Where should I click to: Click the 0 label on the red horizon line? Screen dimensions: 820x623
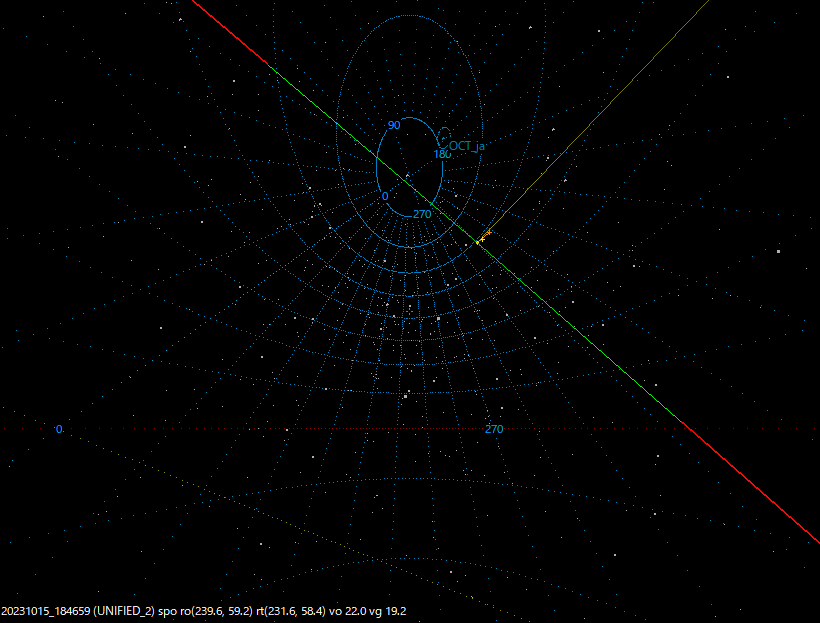click(59, 429)
